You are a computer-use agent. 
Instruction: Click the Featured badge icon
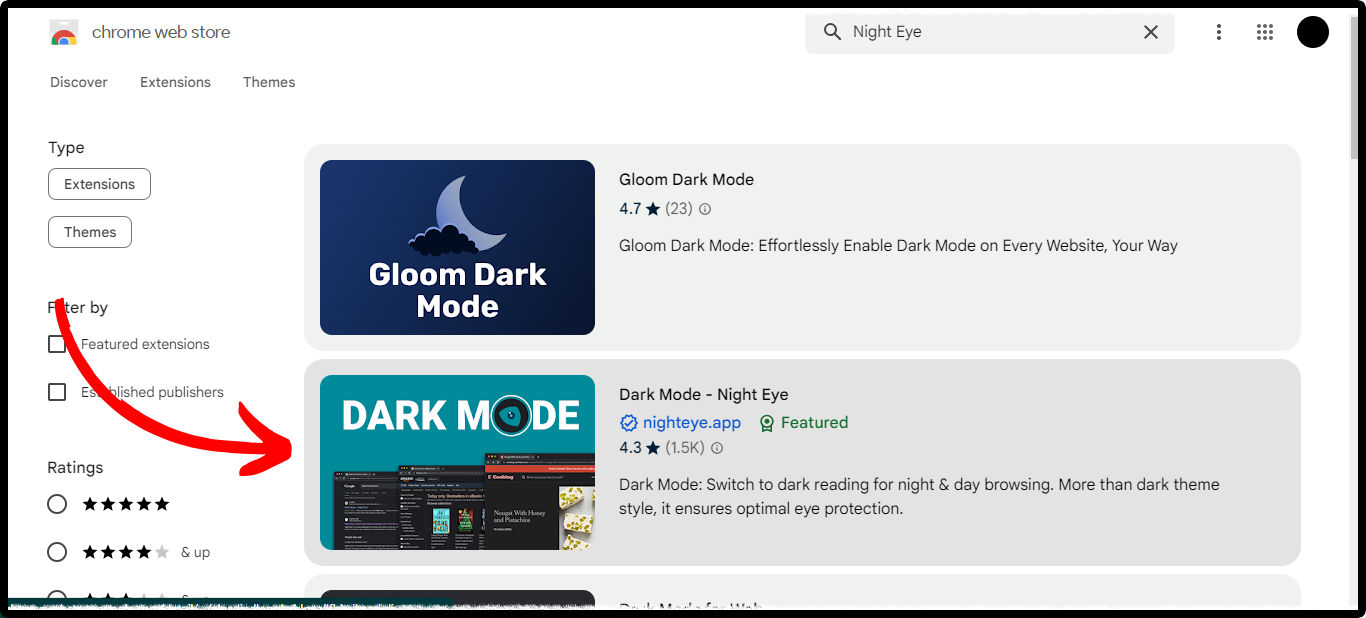[767, 423]
